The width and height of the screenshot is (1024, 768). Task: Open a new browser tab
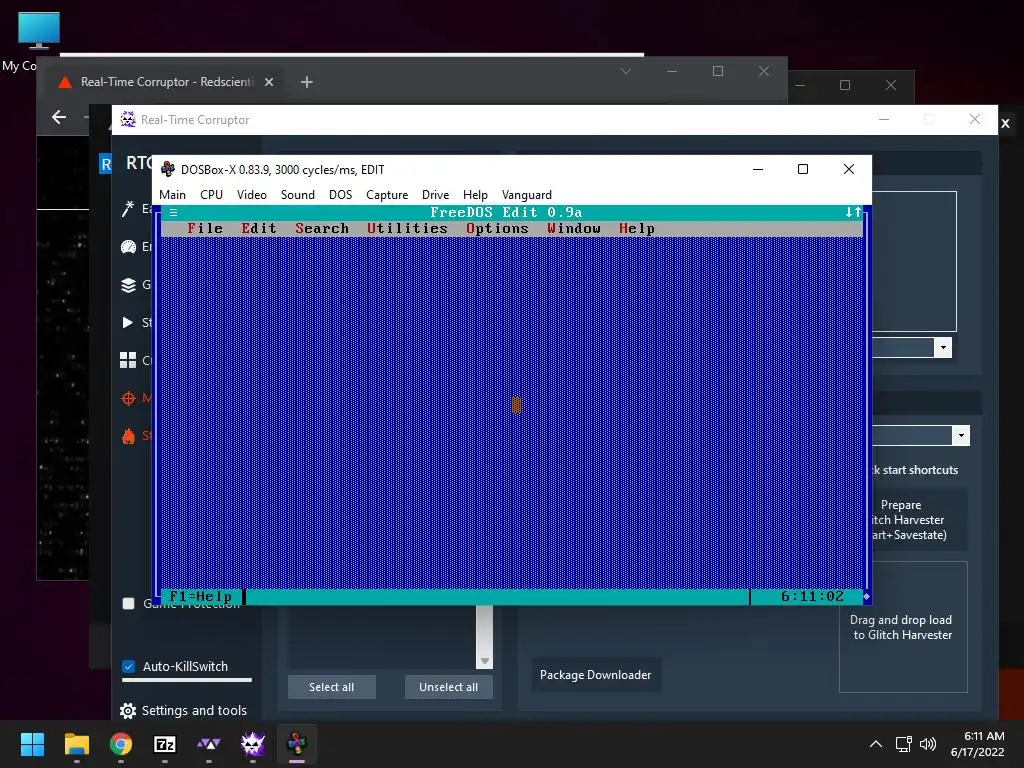[x=307, y=82]
